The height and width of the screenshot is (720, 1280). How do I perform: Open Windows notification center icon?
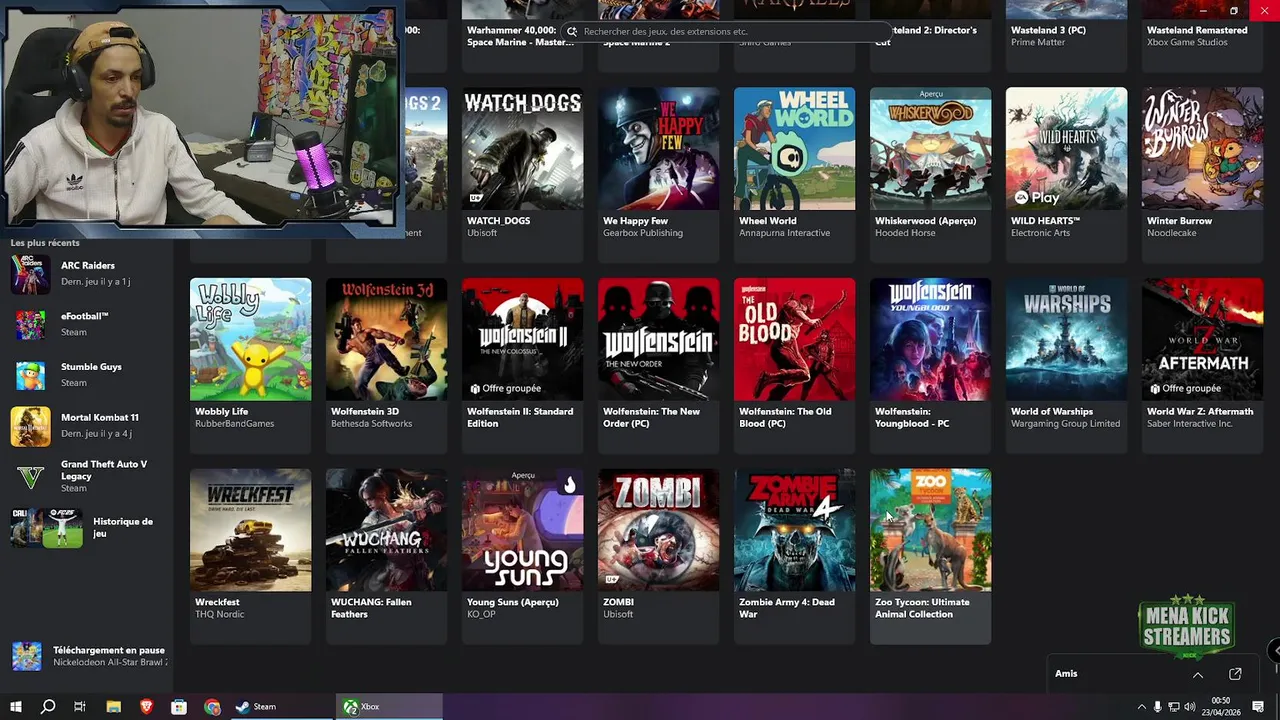(x=1259, y=707)
